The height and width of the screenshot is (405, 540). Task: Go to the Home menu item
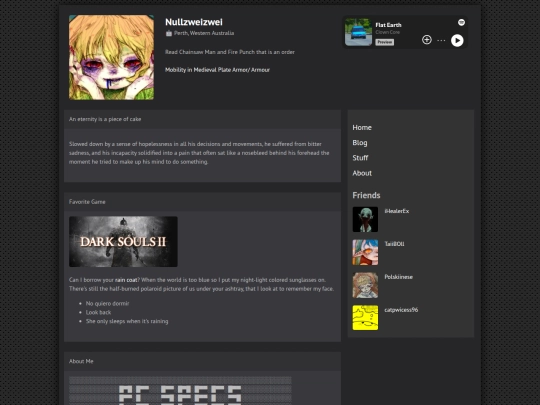362,127
